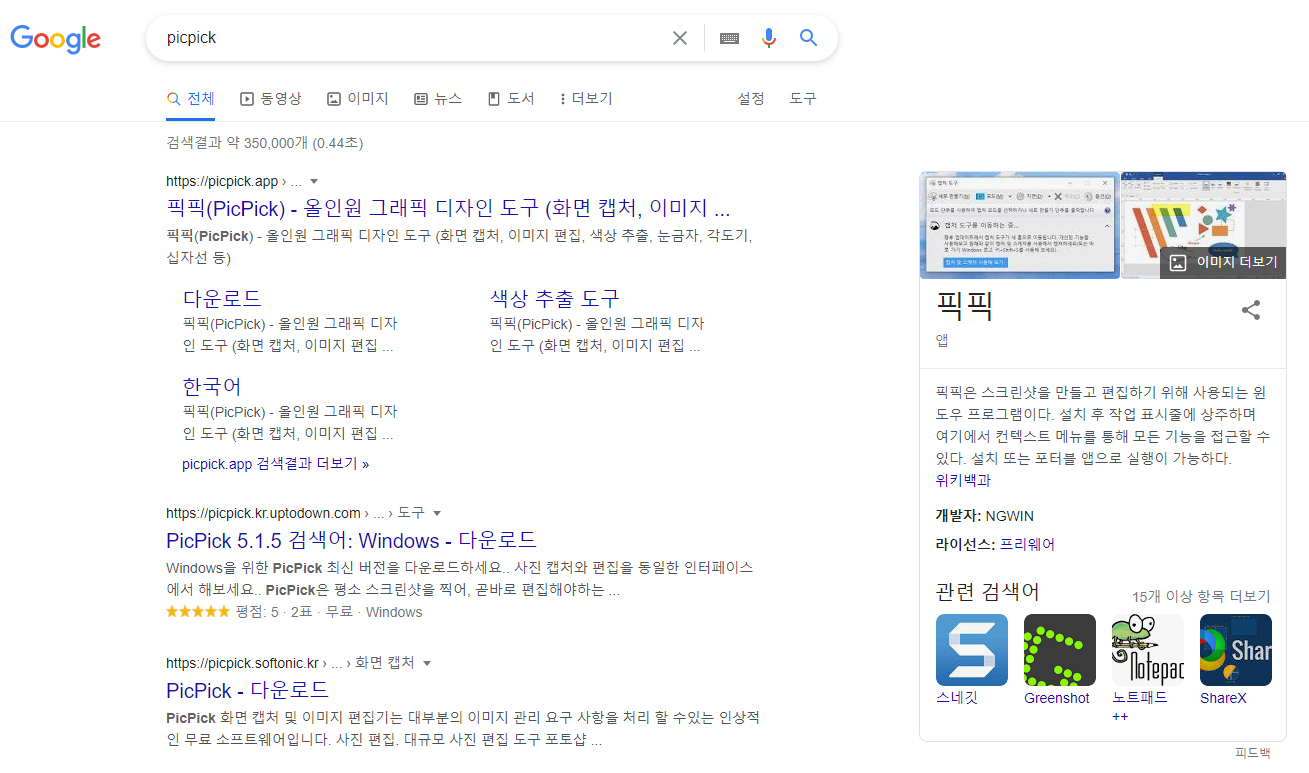Screen dimensions: 1309x773
Task: Click the 프리웨어 license link
Action: [1028, 545]
